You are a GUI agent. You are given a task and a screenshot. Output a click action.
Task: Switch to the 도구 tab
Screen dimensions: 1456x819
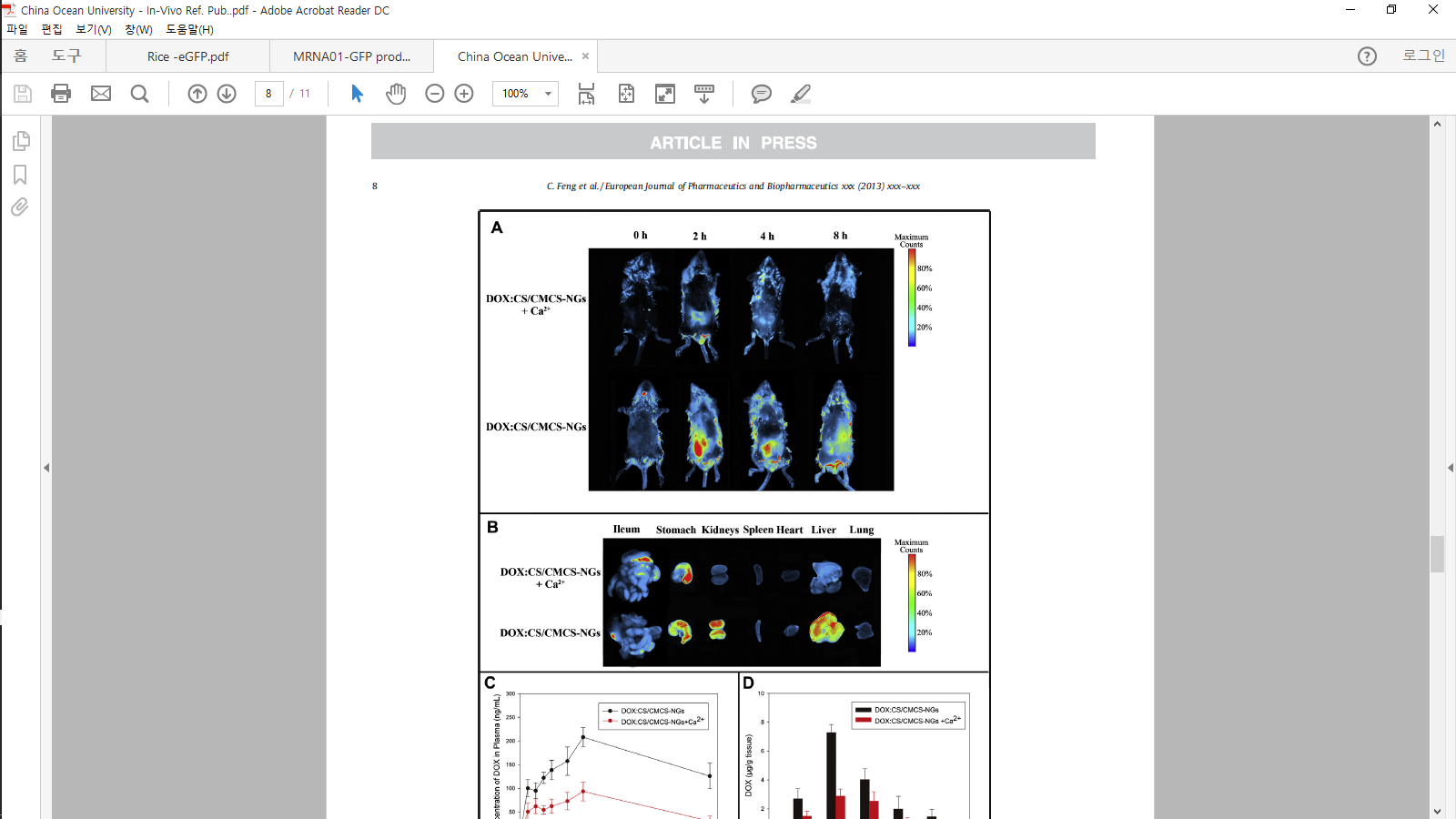[66, 56]
